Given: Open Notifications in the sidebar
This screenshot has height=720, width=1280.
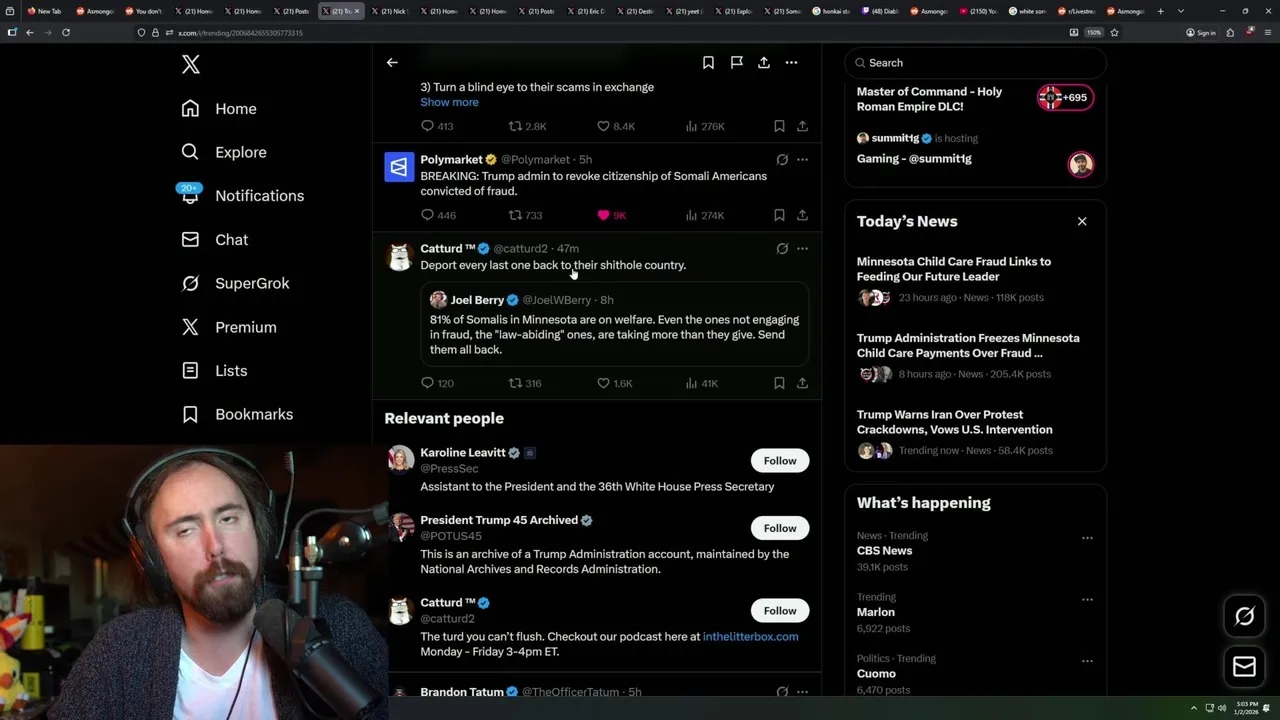Looking at the screenshot, I should tap(243, 196).
